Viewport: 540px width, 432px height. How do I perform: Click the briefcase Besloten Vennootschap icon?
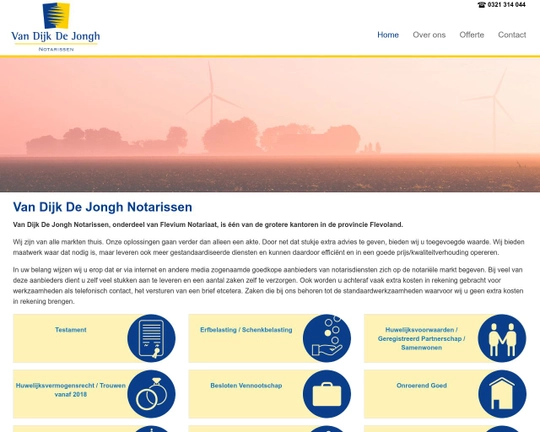[x=327, y=394]
